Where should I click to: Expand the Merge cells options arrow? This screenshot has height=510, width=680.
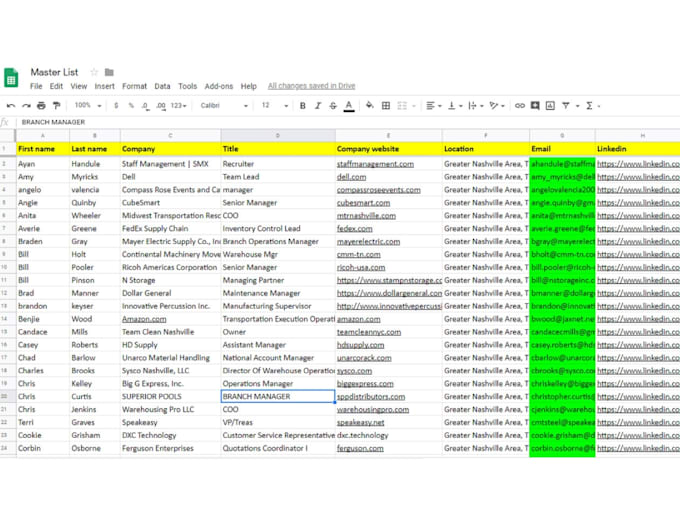[x=414, y=106]
